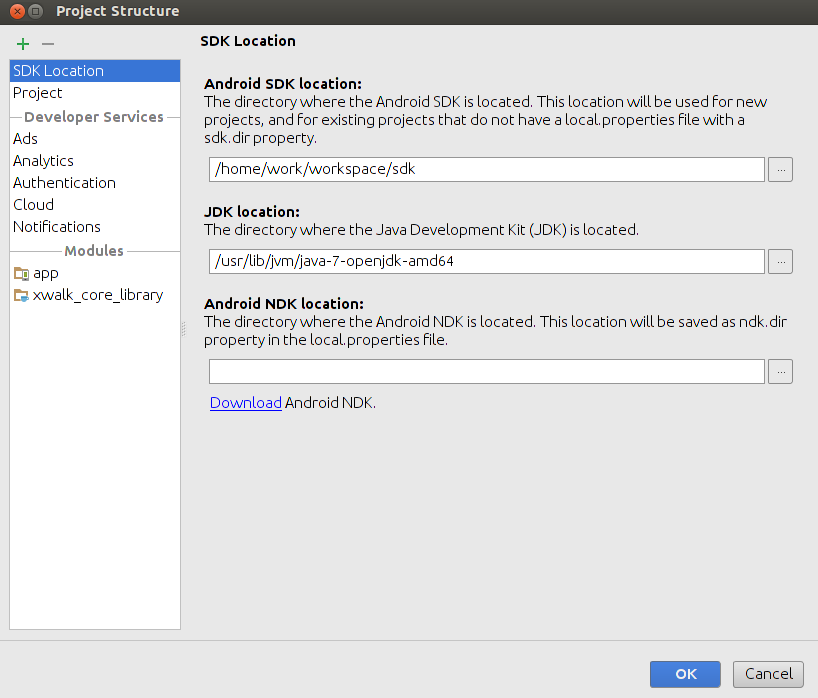Select Ads under Developer Services
The width and height of the screenshot is (818, 698).
click(26, 139)
